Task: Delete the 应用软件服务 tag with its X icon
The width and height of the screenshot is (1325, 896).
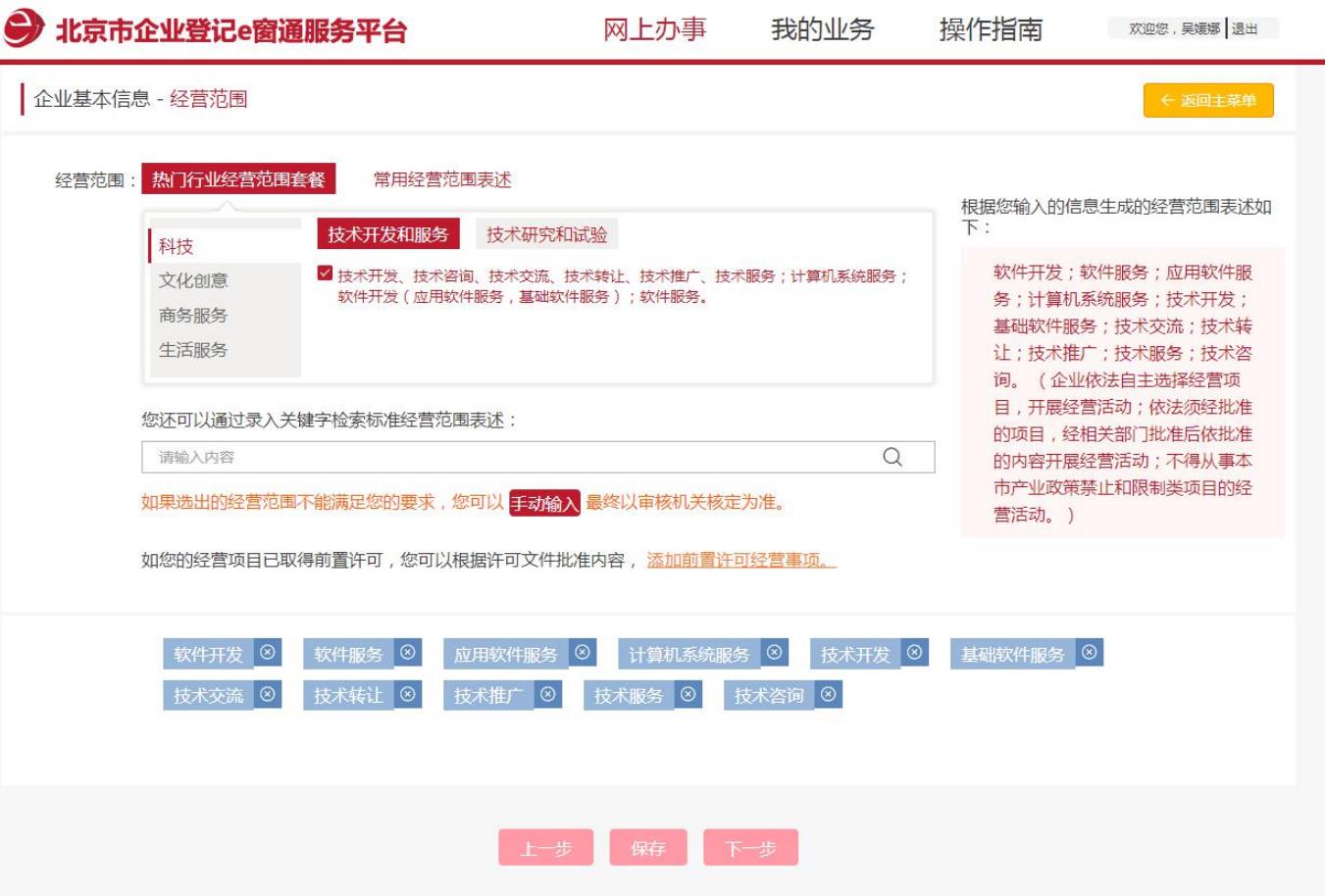Action: click(x=583, y=653)
